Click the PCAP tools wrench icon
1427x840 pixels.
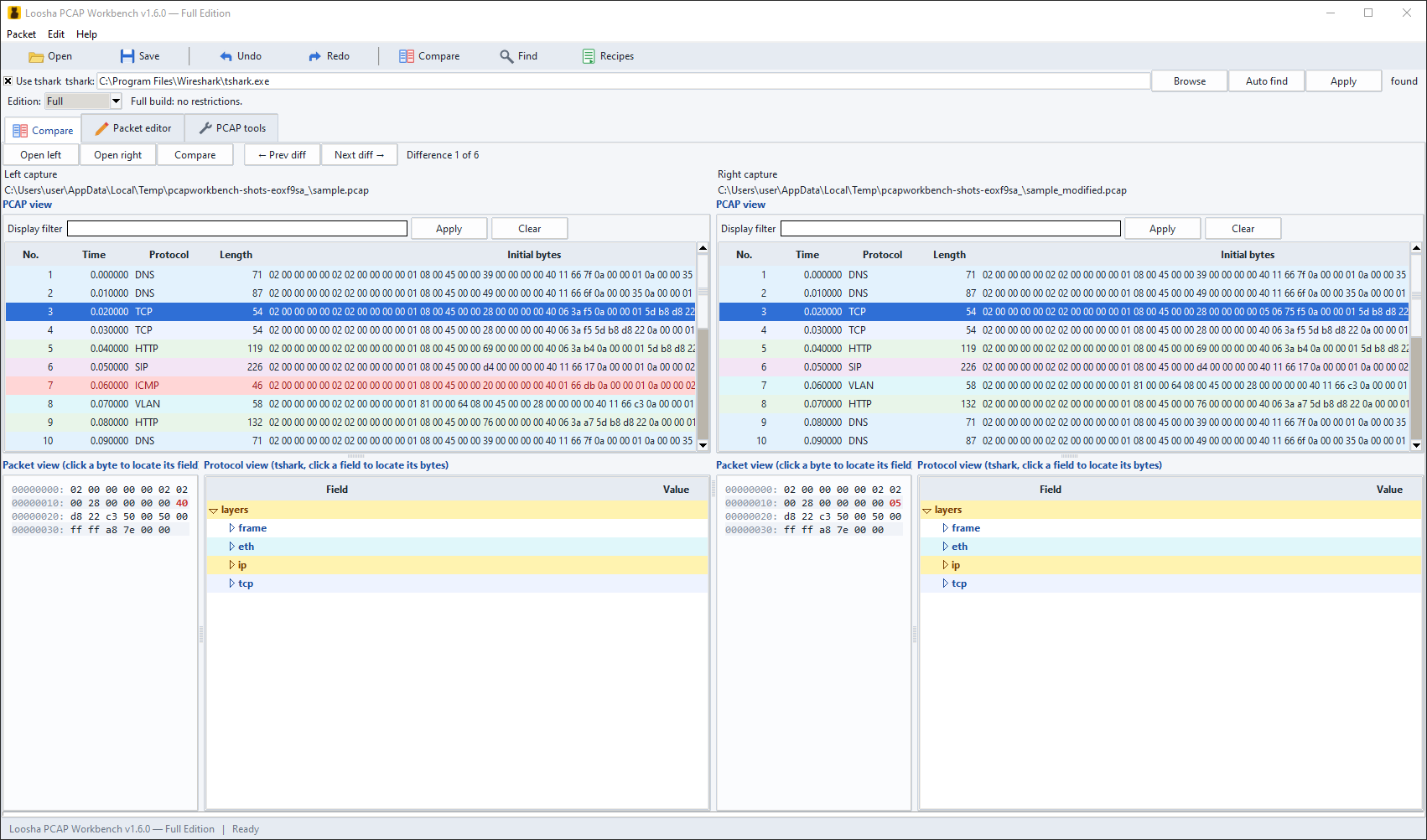(205, 128)
